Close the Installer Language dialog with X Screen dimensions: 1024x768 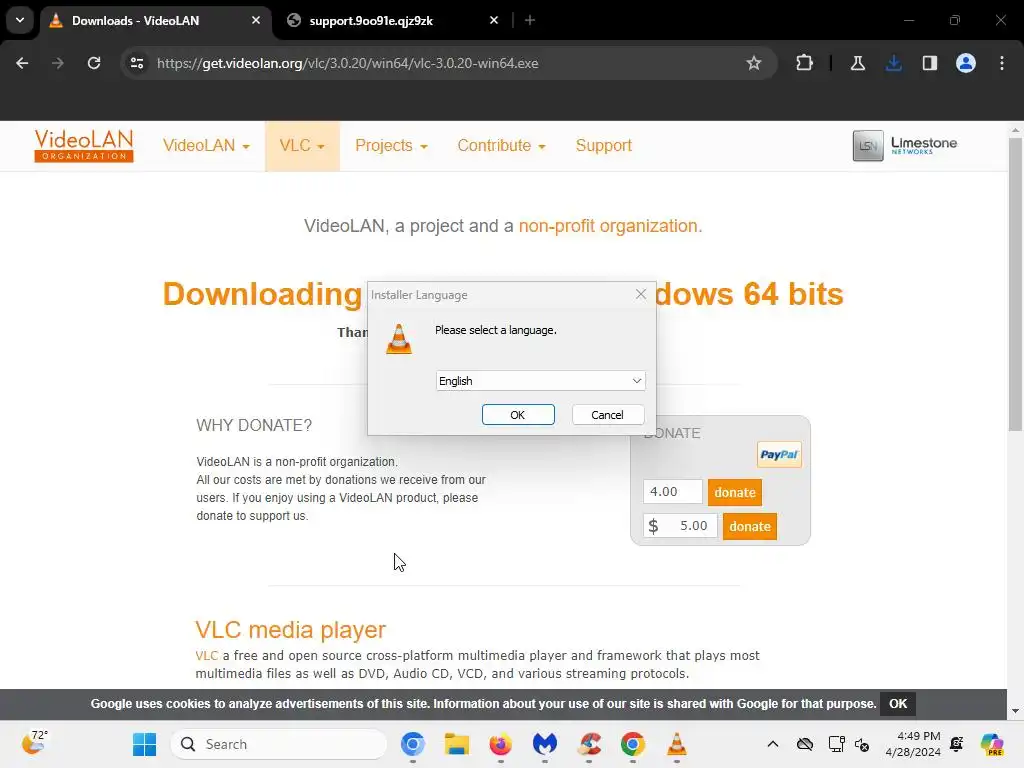click(x=641, y=295)
